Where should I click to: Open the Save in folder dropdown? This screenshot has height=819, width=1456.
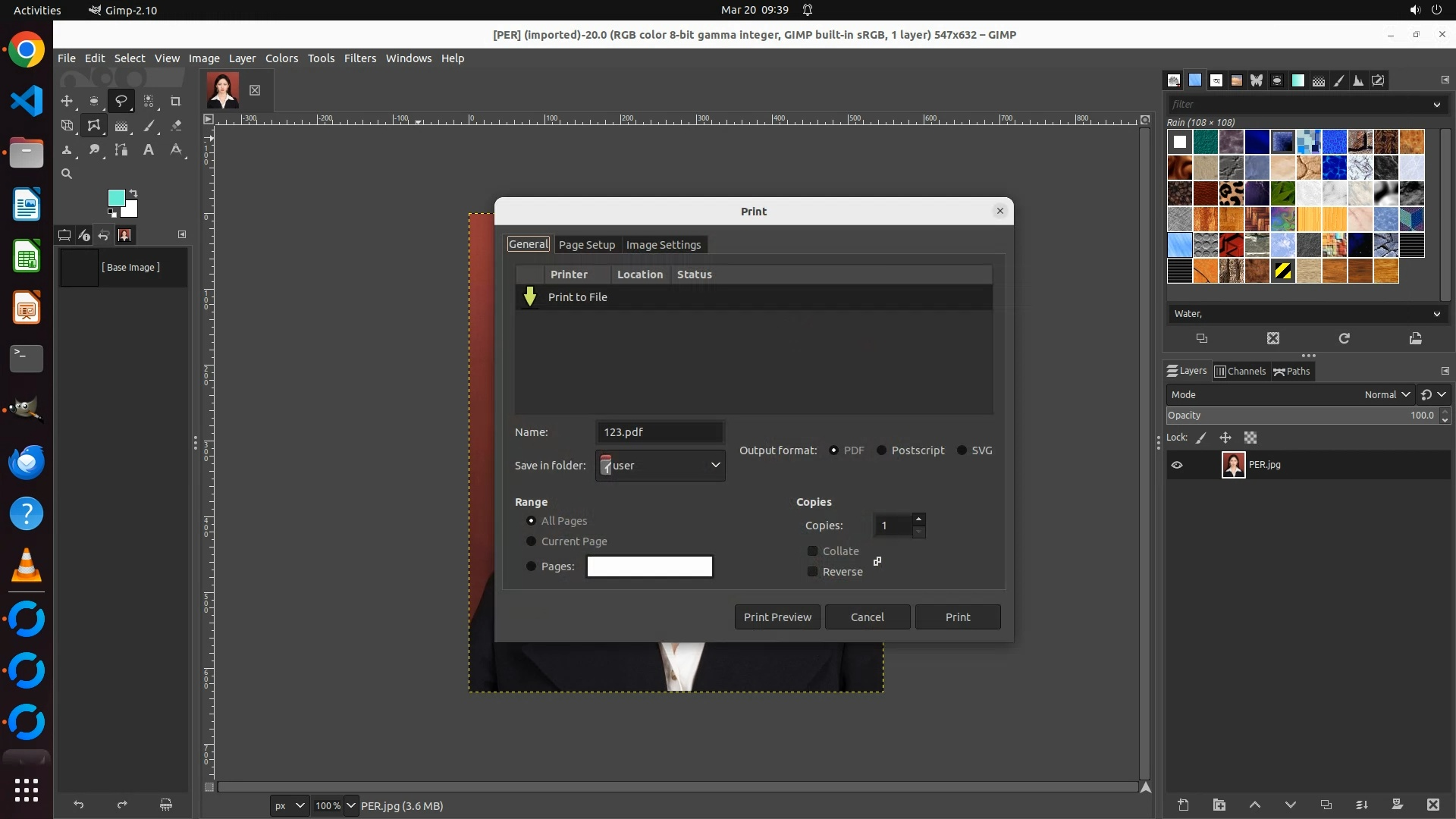[661, 466]
